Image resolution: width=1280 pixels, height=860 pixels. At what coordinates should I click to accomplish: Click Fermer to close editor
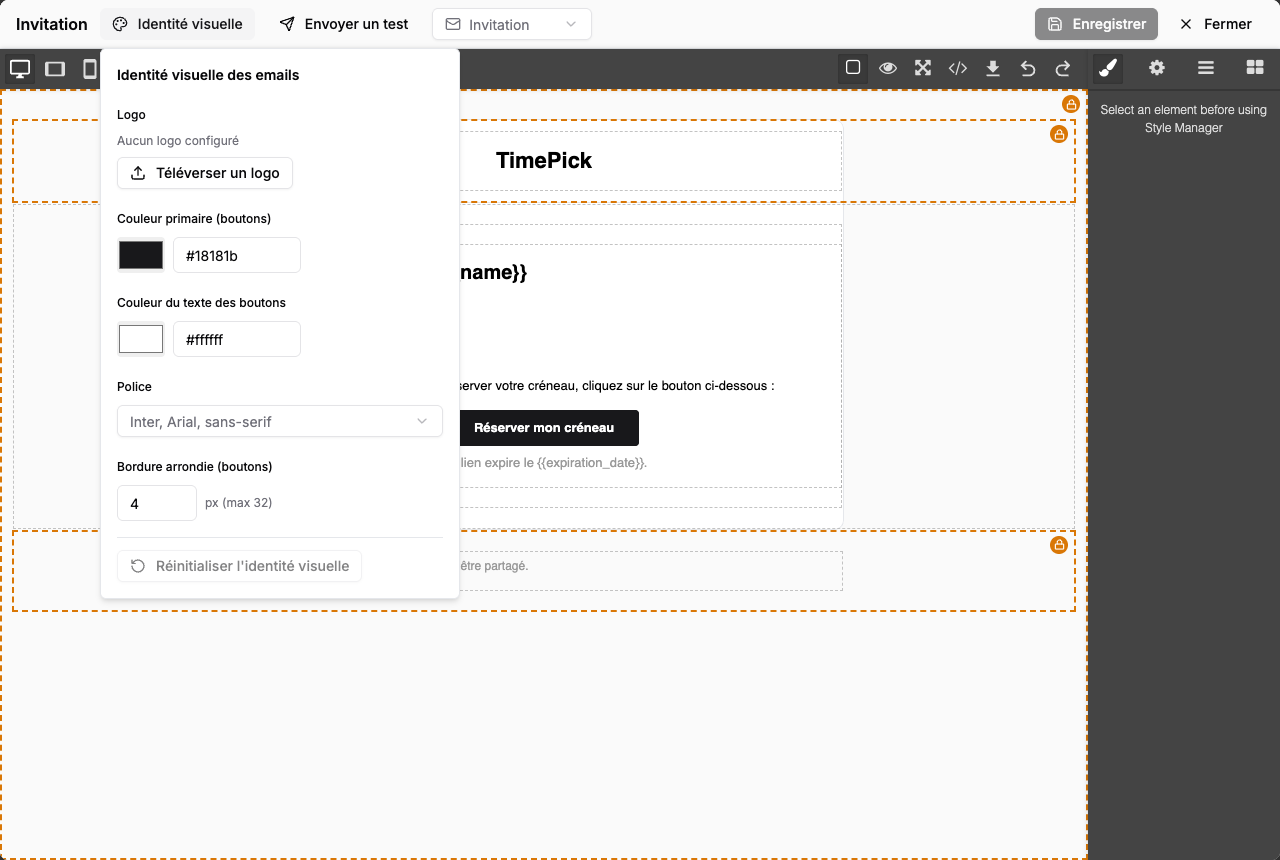tap(1216, 24)
